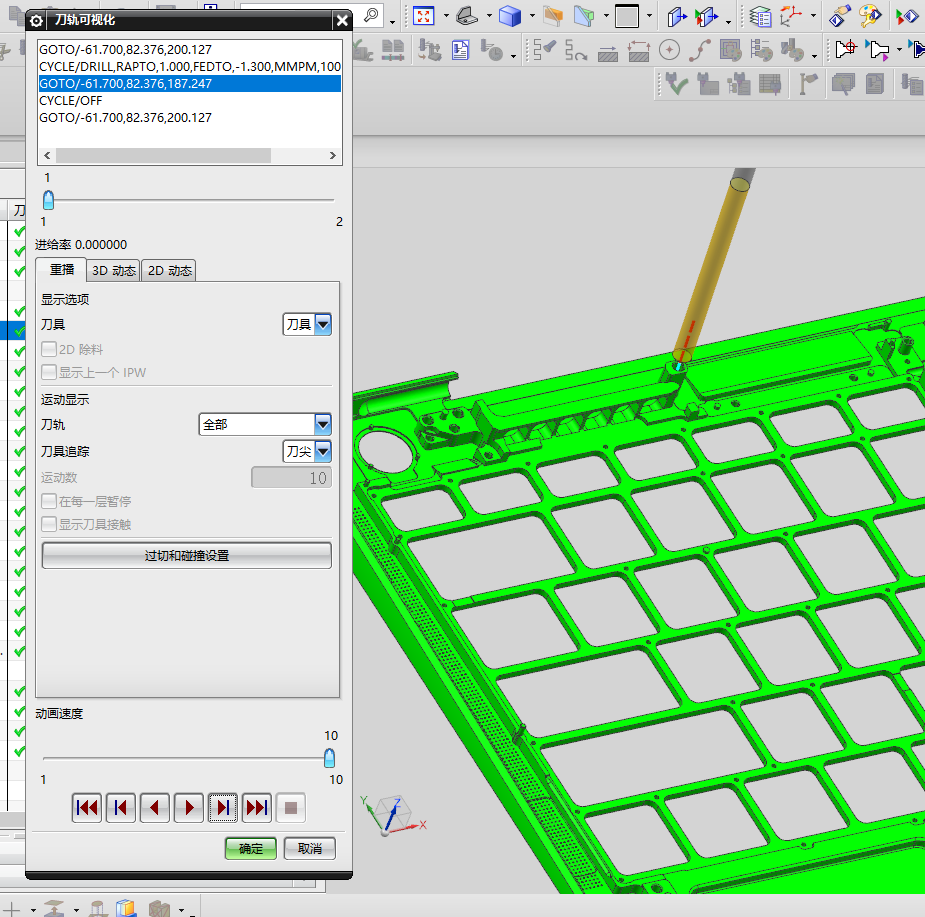This screenshot has width=925, height=917.
Task: Open dropdown arrow next to shaded cube icon
Action: [532, 16]
